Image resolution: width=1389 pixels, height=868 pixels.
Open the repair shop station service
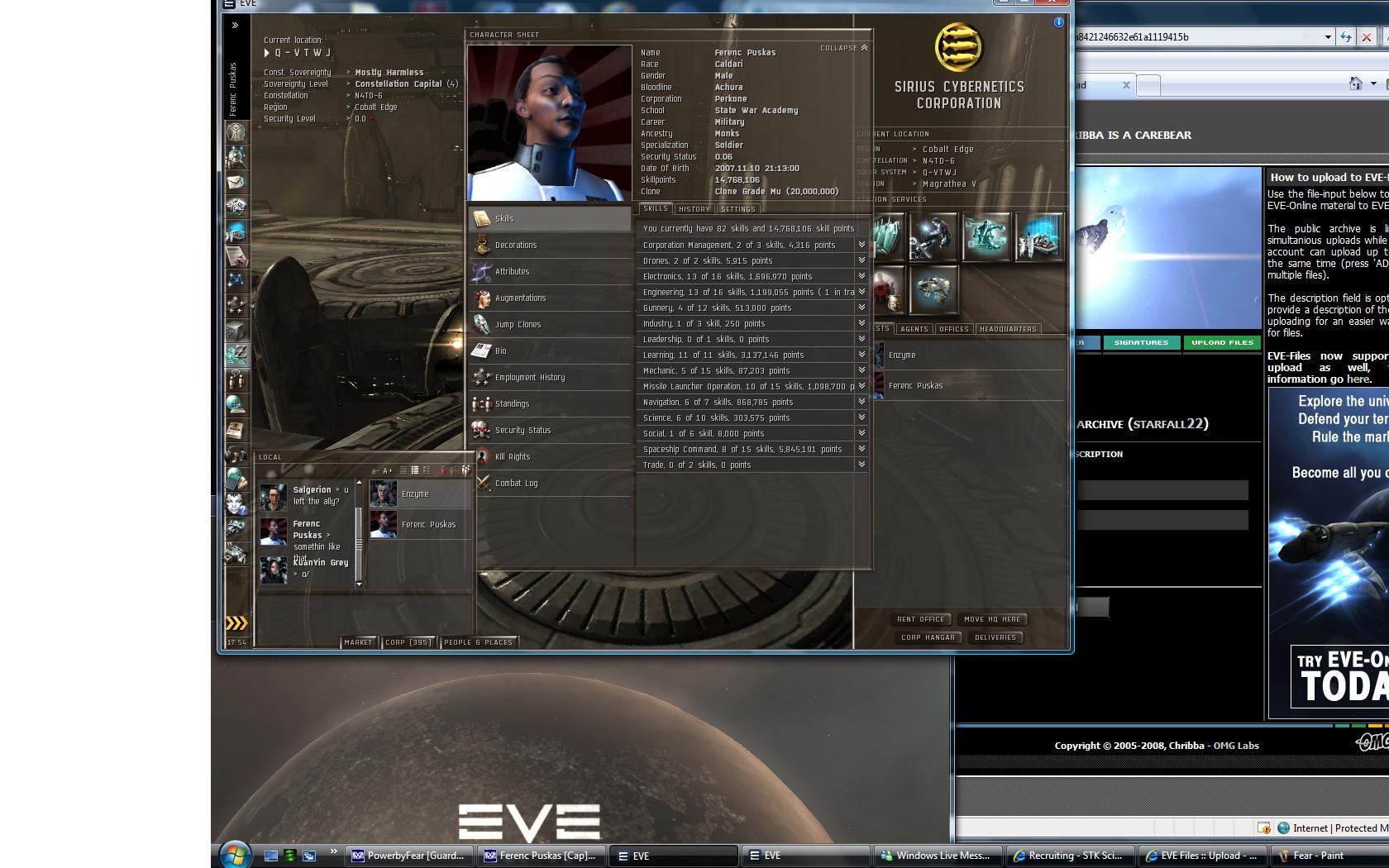pyautogui.click(x=933, y=236)
